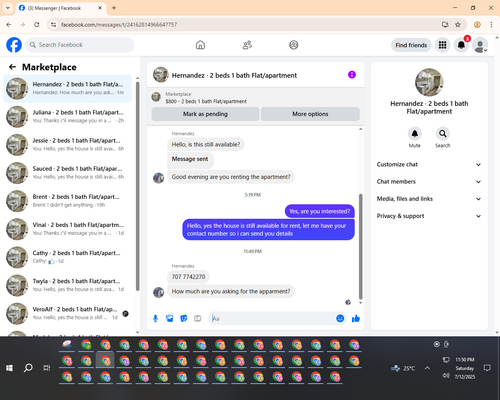The width and height of the screenshot is (500, 400).
Task: Click the Find friends button
Action: [x=411, y=45]
